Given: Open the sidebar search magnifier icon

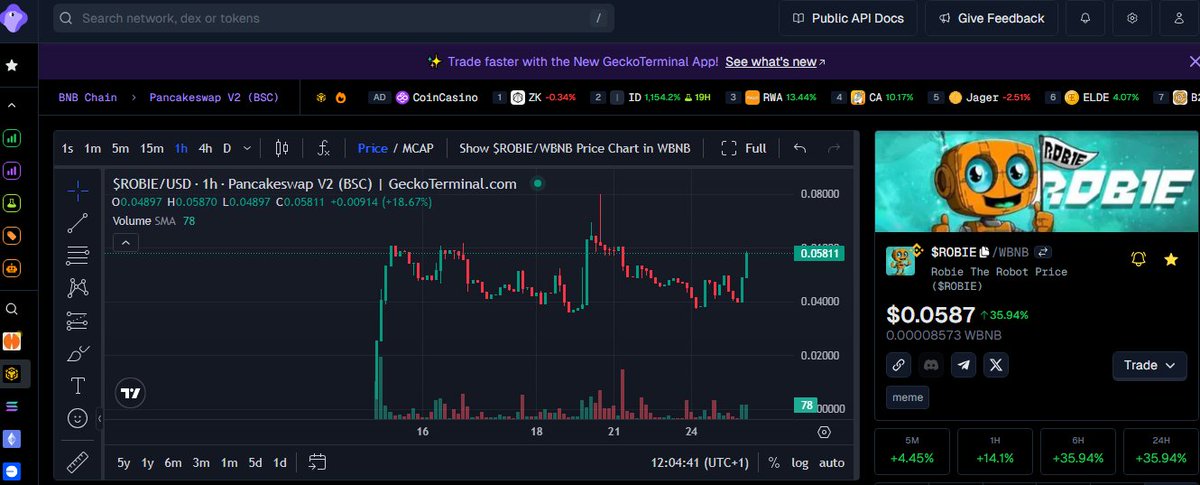Looking at the screenshot, I should 12,309.
